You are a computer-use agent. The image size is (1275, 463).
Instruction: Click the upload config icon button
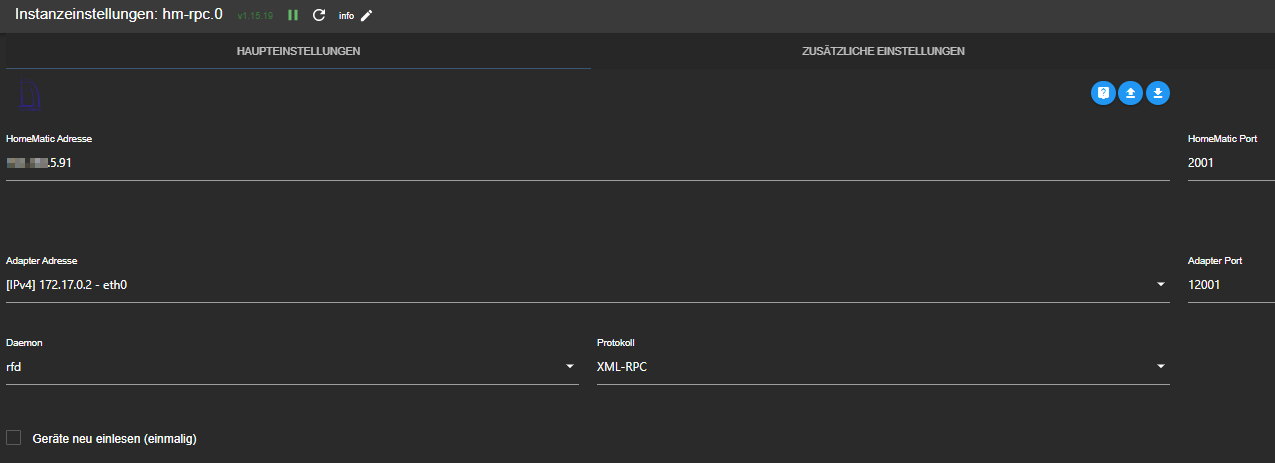coord(1130,93)
